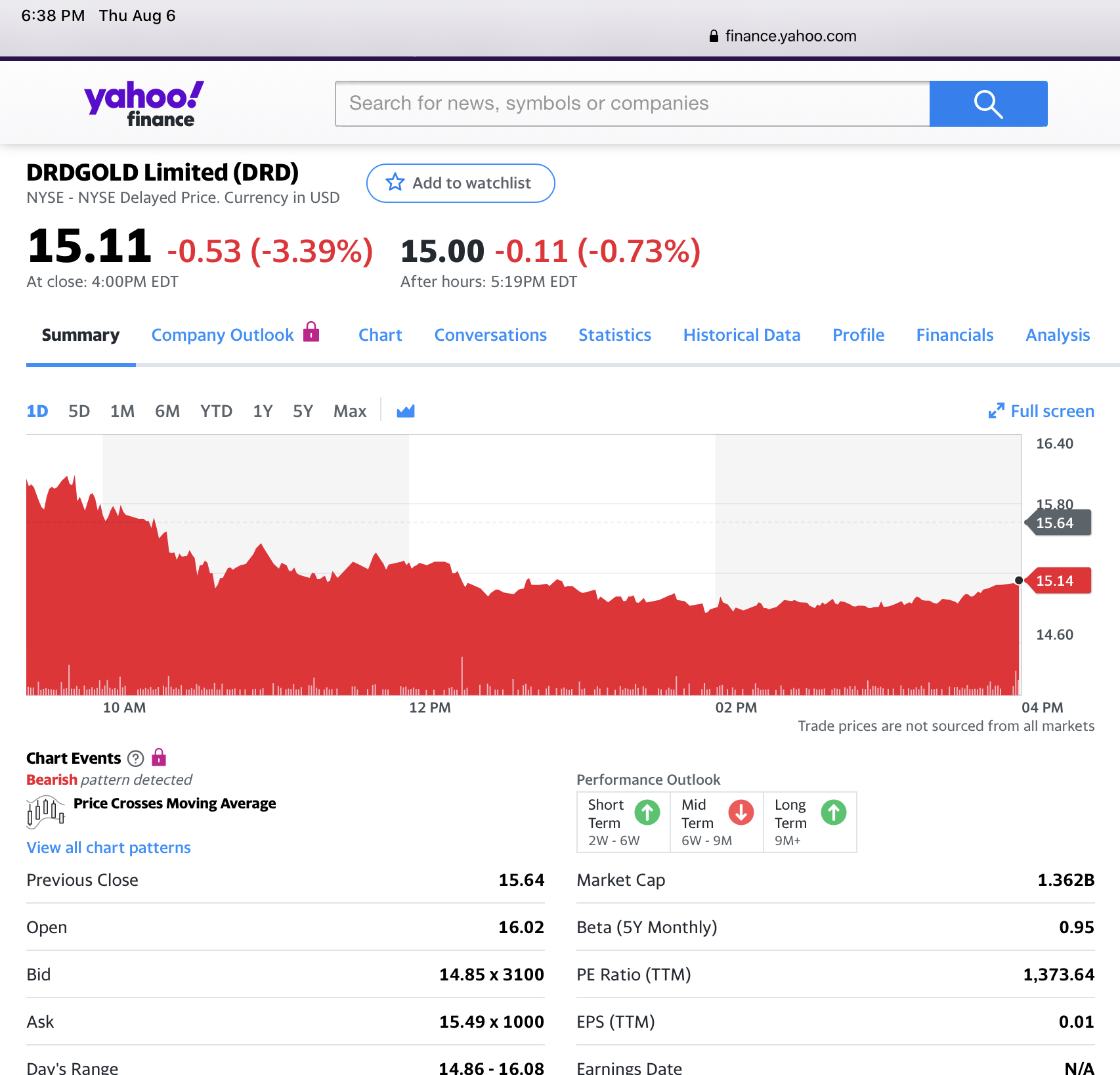Click the Beta value 0.95
The height and width of the screenshot is (1075, 1120).
pyautogui.click(x=1077, y=927)
